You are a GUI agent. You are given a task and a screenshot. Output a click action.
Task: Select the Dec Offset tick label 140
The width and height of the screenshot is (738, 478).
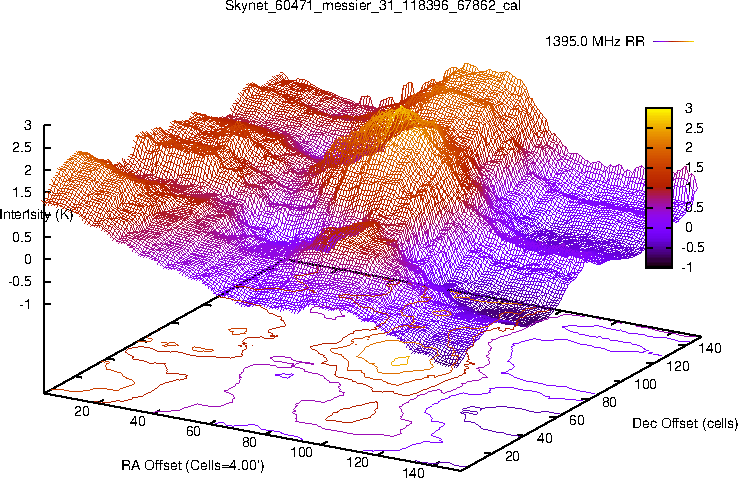[x=710, y=348]
